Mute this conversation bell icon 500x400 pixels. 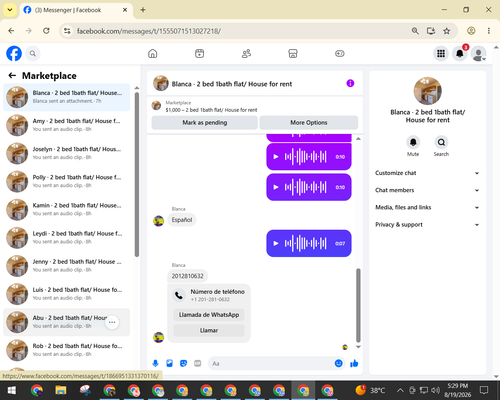[x=413, y=142]
